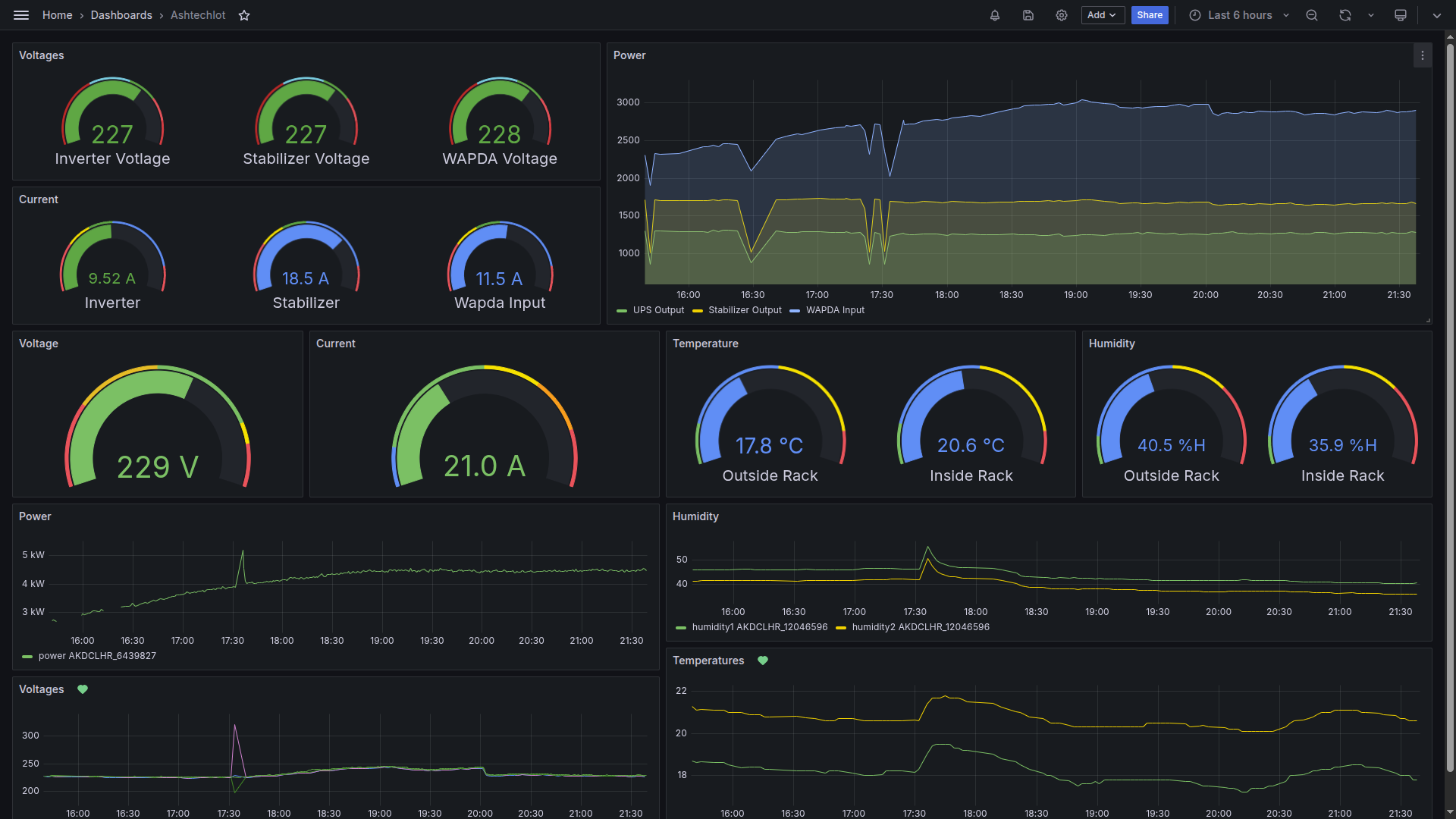1456x819 pixels.
Task: Toggle WAPDA Input series in legend
Action: (835, 310)
